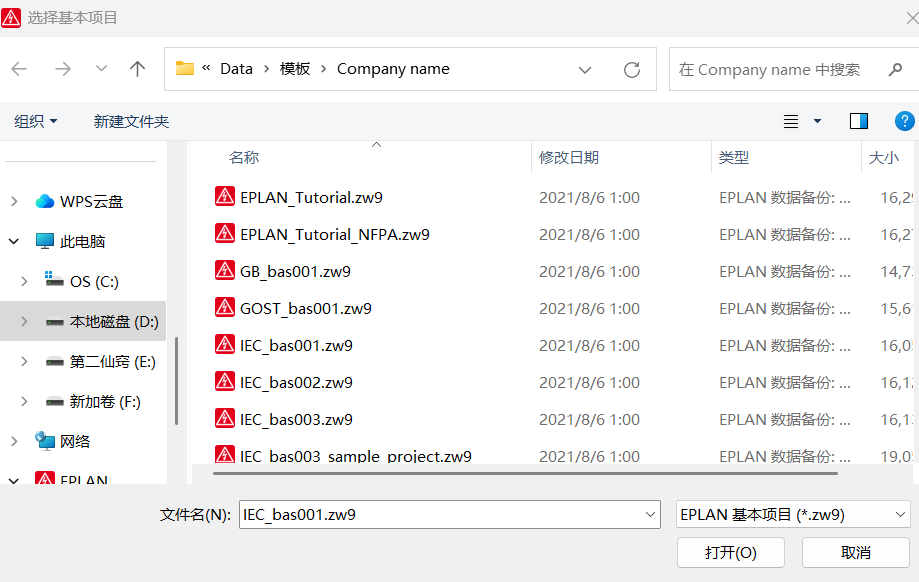
Task: Click the IEC_bas002.zw9 file icon
Action: 224,381
